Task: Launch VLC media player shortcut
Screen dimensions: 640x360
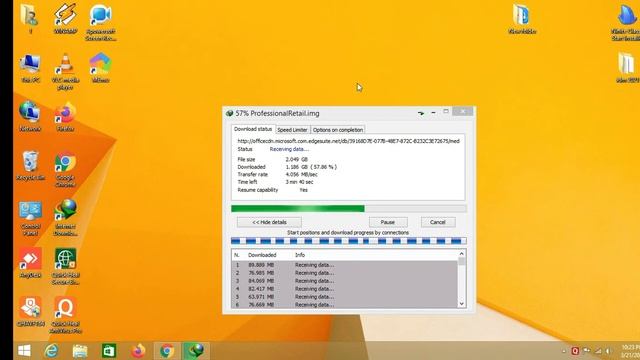Action: 65,71
